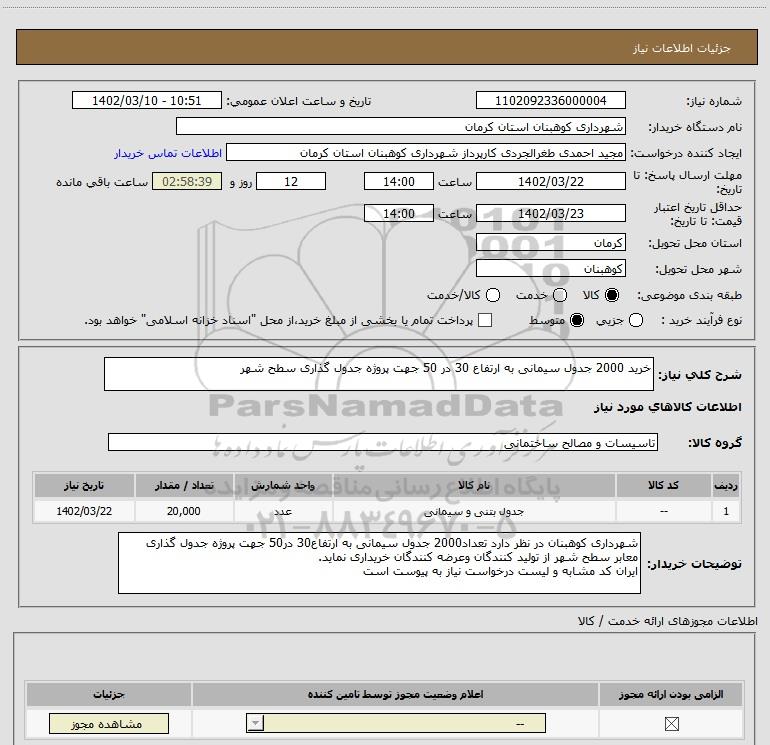The image size is (770, 745).
Task: Toggle the mandatory permit checkbox
Action: (671, 723)
